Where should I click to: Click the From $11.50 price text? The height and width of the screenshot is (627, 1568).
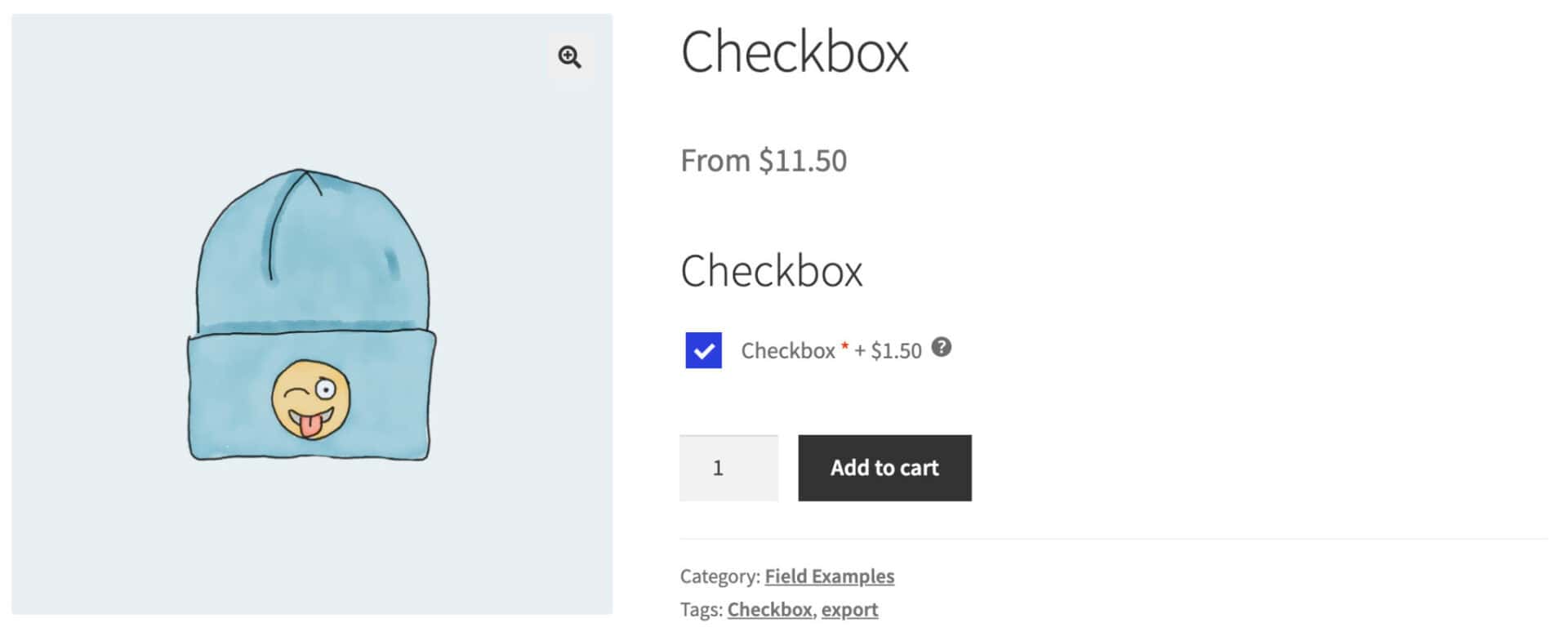(764, 160)
